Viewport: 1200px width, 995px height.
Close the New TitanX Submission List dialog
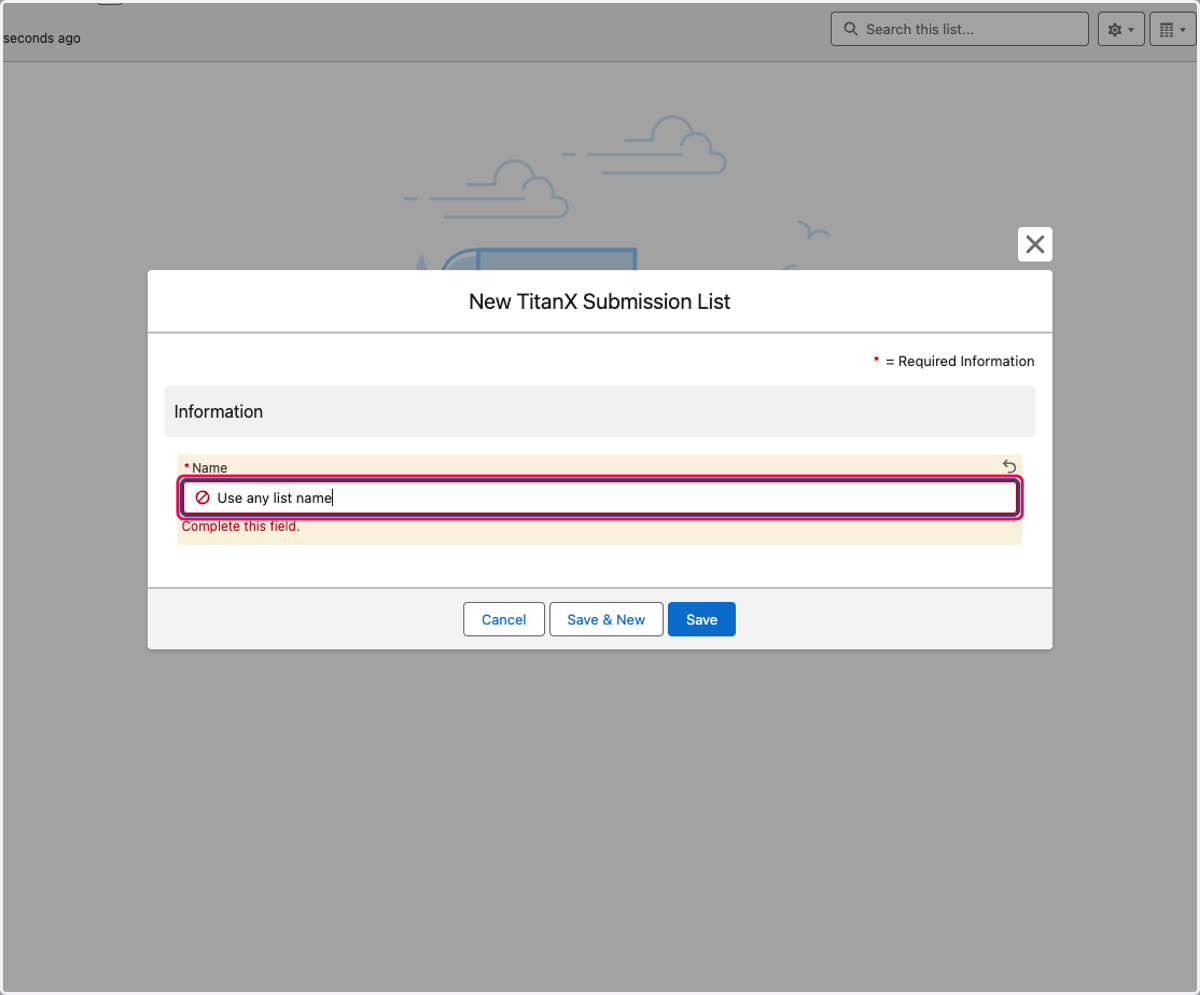click(x=1035, y=244)
